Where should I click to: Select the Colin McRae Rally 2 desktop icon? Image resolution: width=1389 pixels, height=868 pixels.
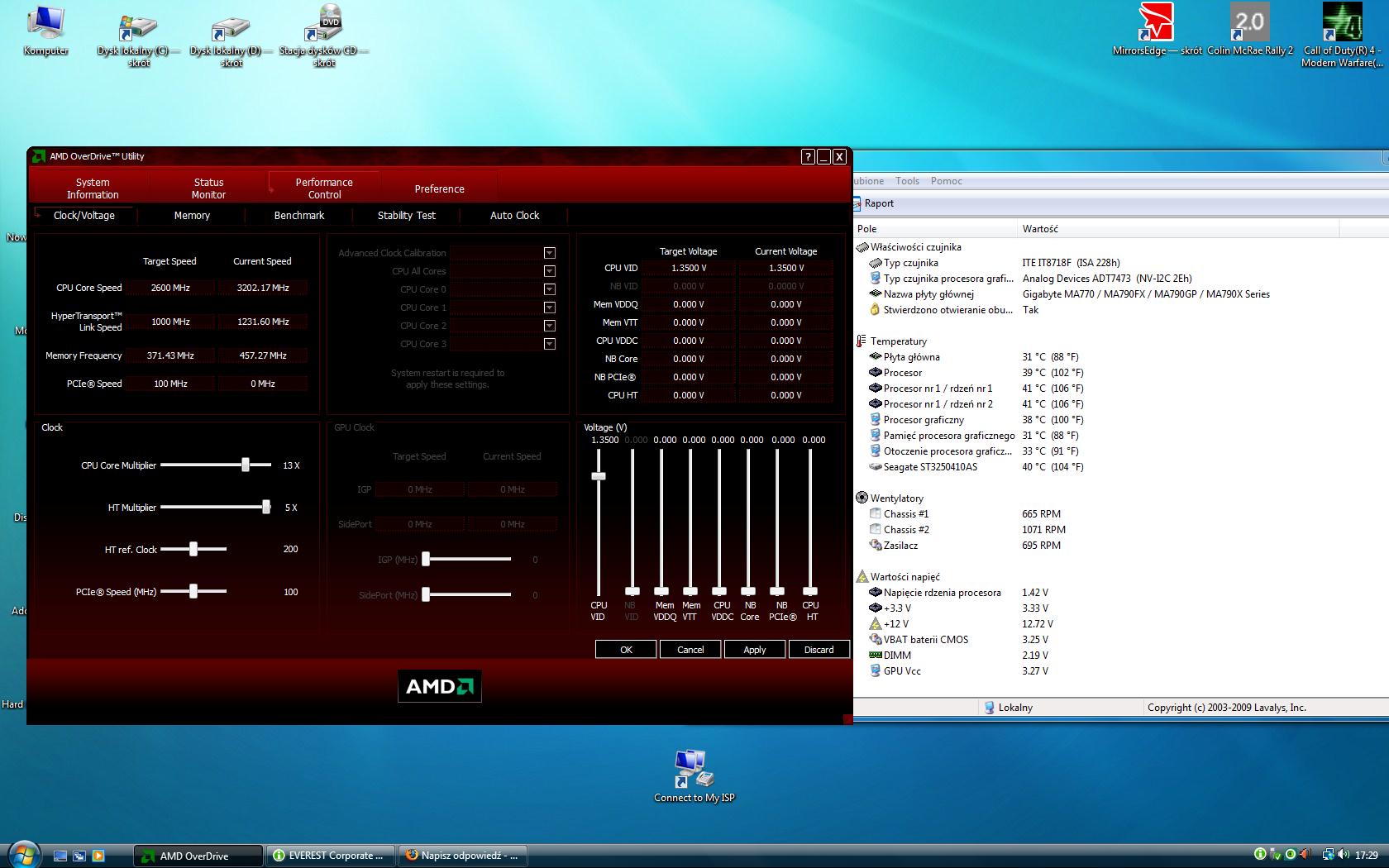coord(1249,29)
